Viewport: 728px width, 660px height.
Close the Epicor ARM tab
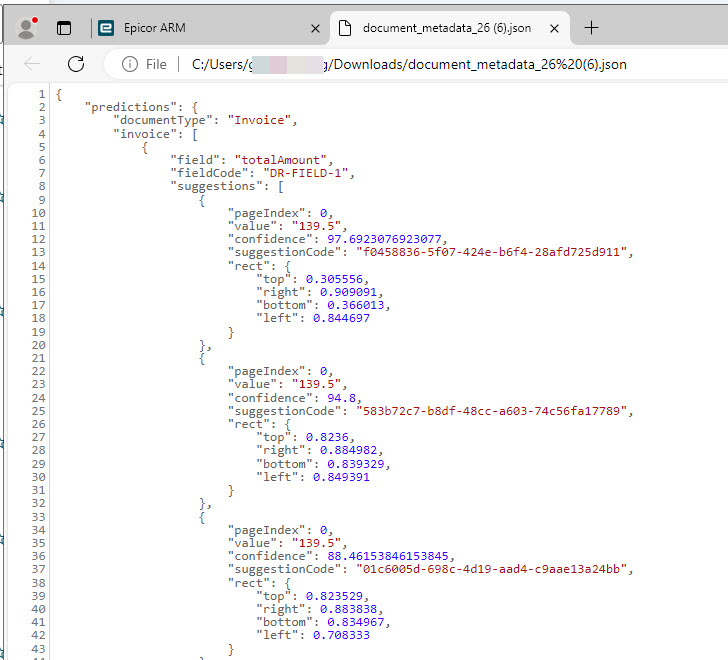pyautogui.click(x=316, y=28)
